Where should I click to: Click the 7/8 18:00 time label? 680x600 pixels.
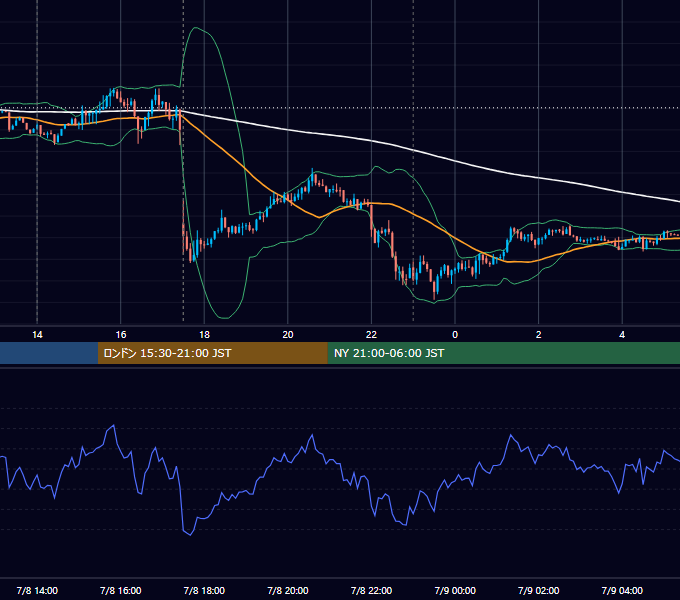click(x=204, y=590)
